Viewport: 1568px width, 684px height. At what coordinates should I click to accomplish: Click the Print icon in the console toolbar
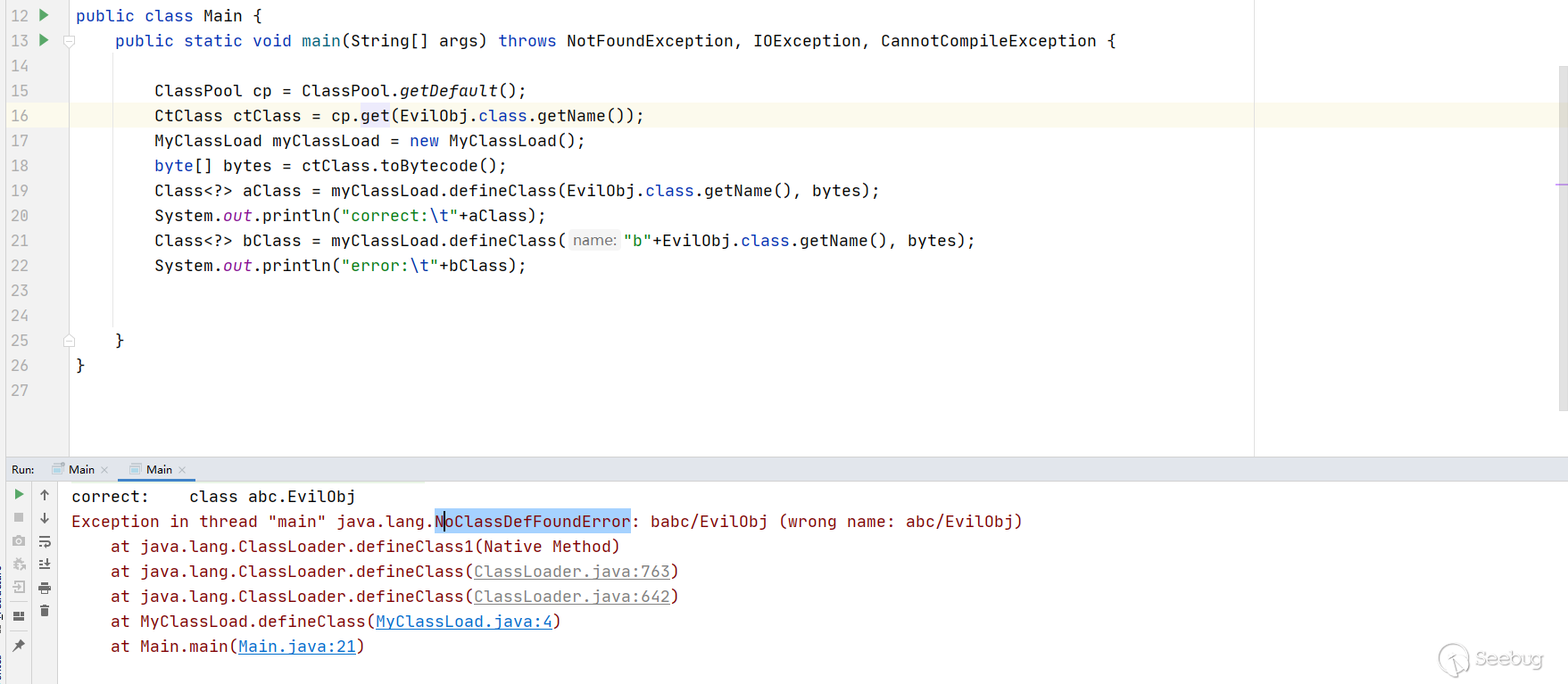point(45,588)
